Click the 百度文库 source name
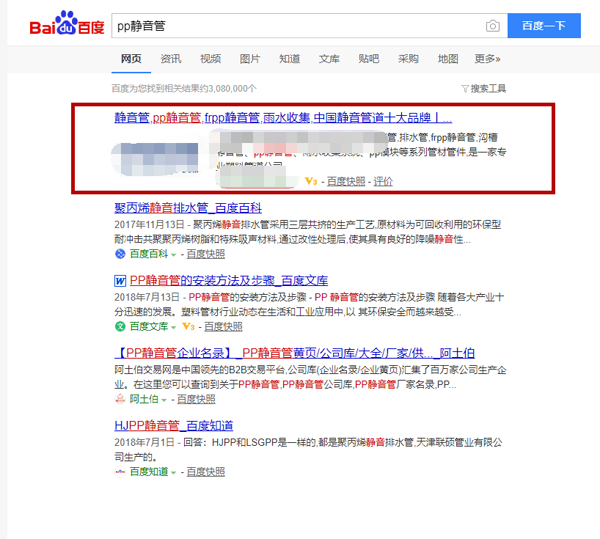Image resolution: width=600 pixels, height=539 pixels. (149, 327)
